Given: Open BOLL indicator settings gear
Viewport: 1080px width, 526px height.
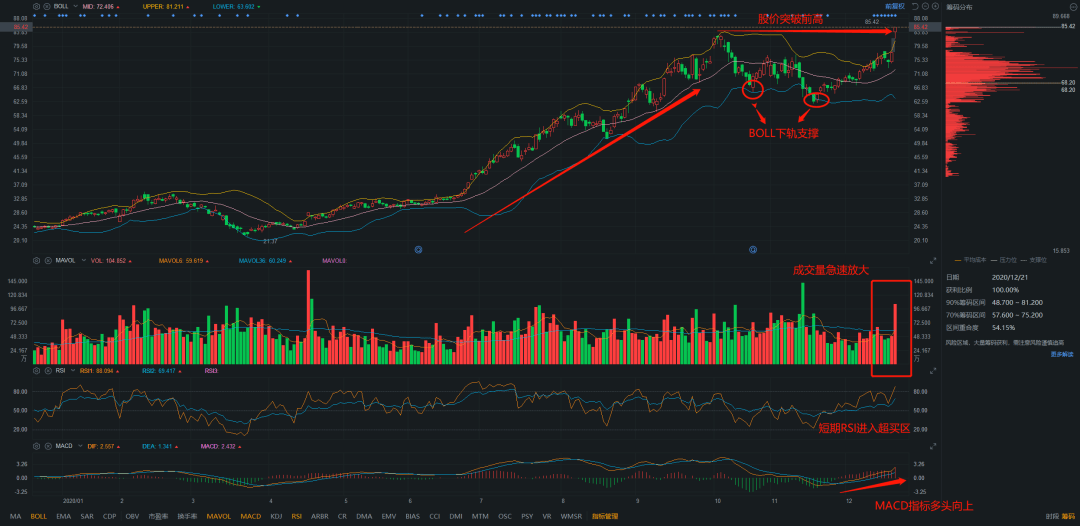Looking at the screenshot, I should (x=36, y=6).
